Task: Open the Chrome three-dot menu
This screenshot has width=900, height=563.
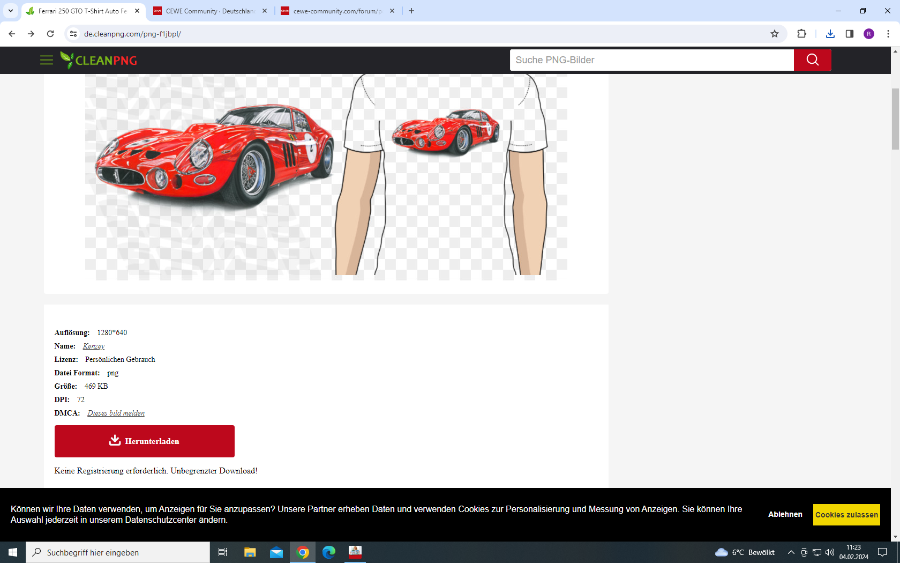Action: (x=888, y=33)
